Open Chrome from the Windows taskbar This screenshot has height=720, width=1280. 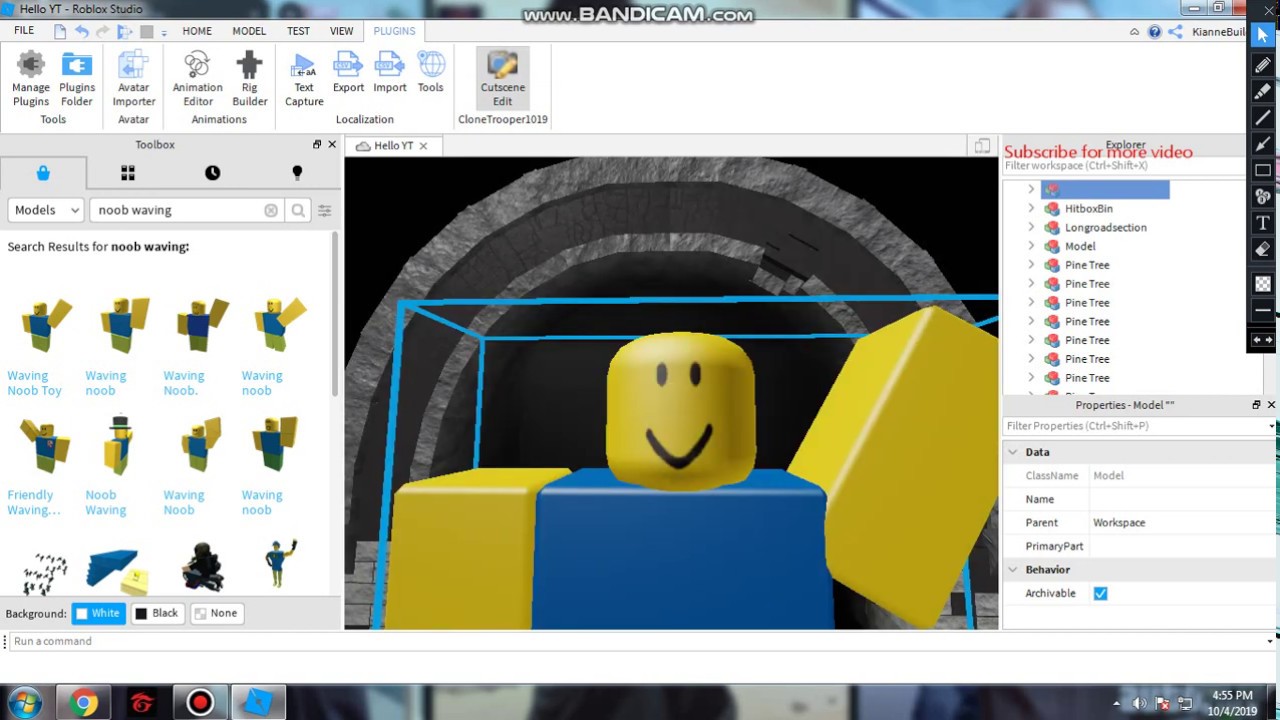coord(83,703)
